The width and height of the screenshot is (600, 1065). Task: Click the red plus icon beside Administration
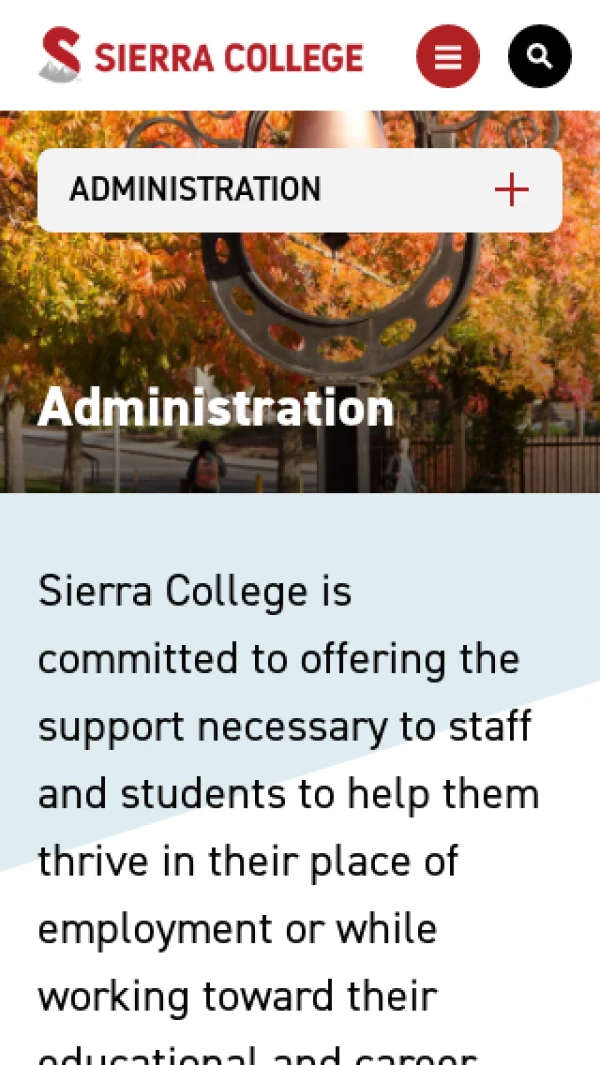pyautogui.click(x=511, y=189)
